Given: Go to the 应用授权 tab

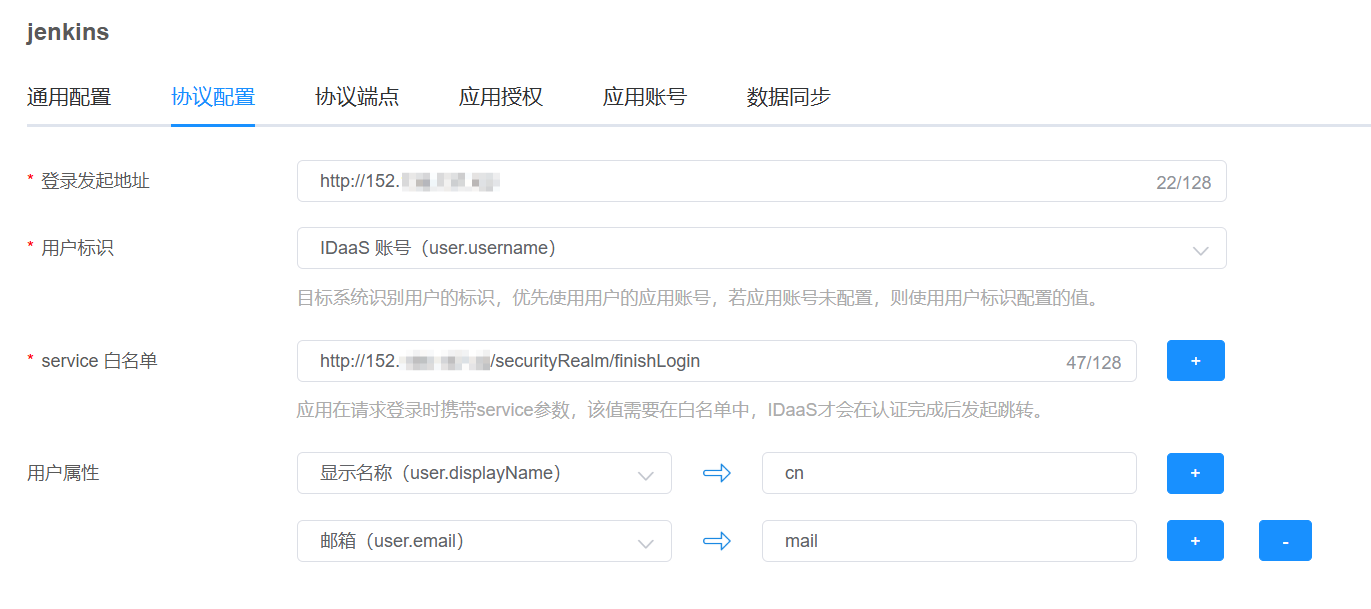Looking at the screenshot, I should tap(500, 97).
